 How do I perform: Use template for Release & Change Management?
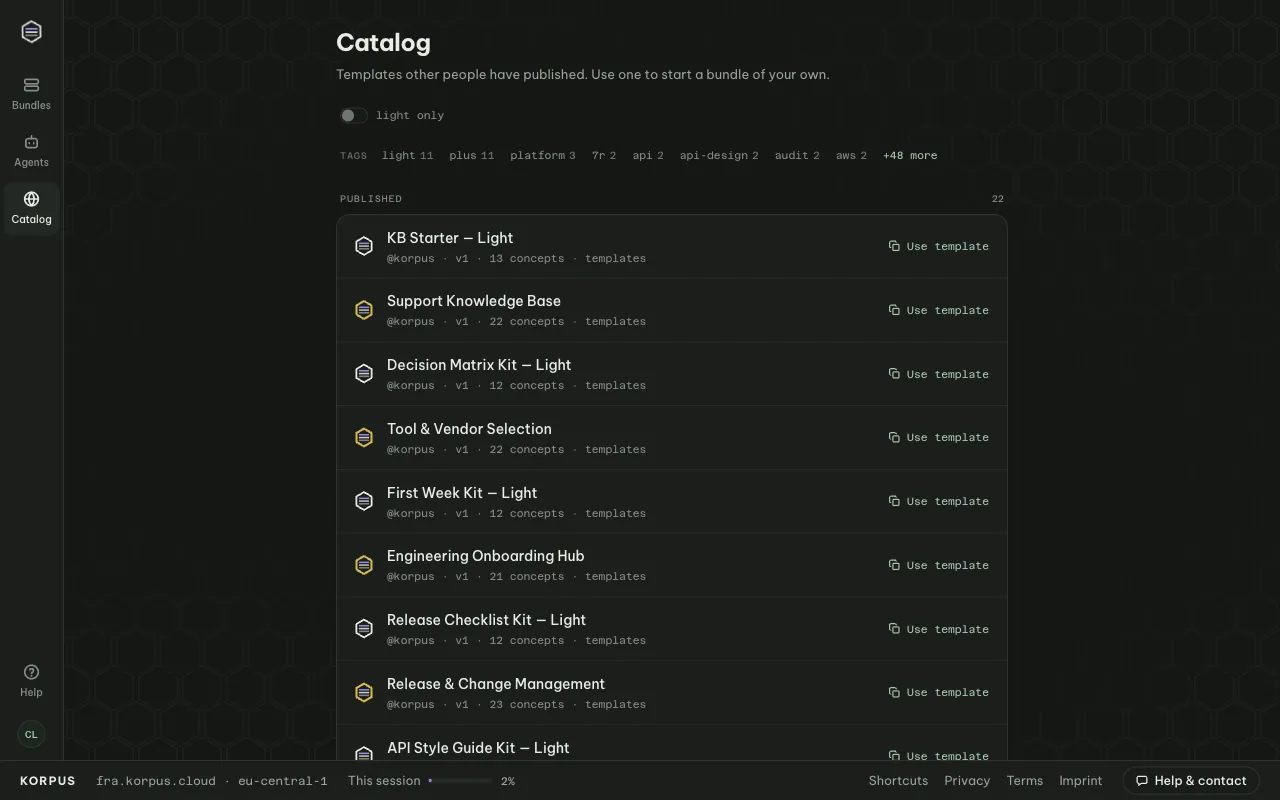point(938,692)
